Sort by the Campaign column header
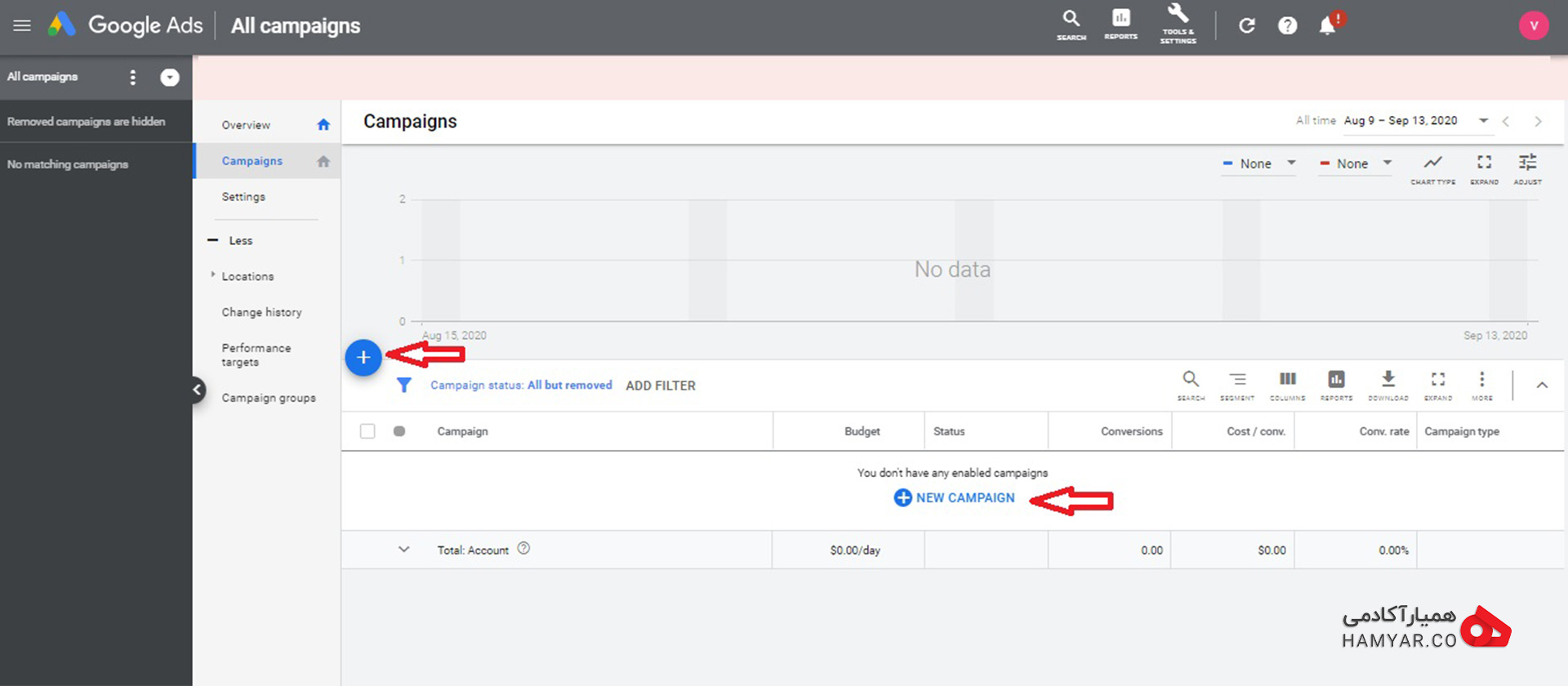The height and width of the screenshot is (686, 1568). 462,431
